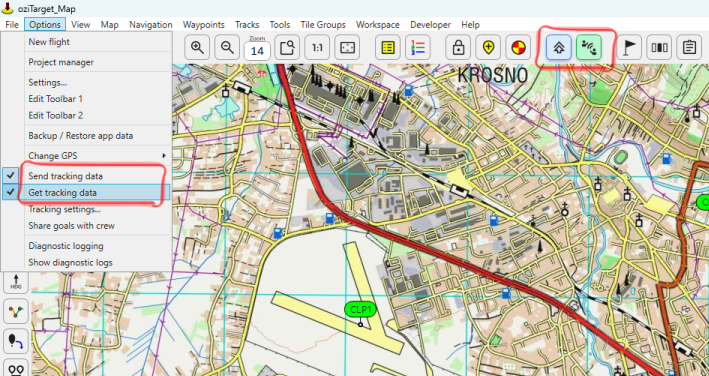Toggle the green get tracking toolbar icon
This screenshot has width=709, height=376.
589,47
